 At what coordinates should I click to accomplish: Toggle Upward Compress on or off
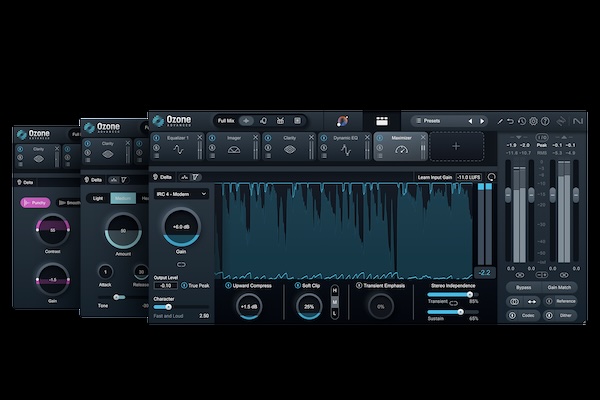click(228, 286)
